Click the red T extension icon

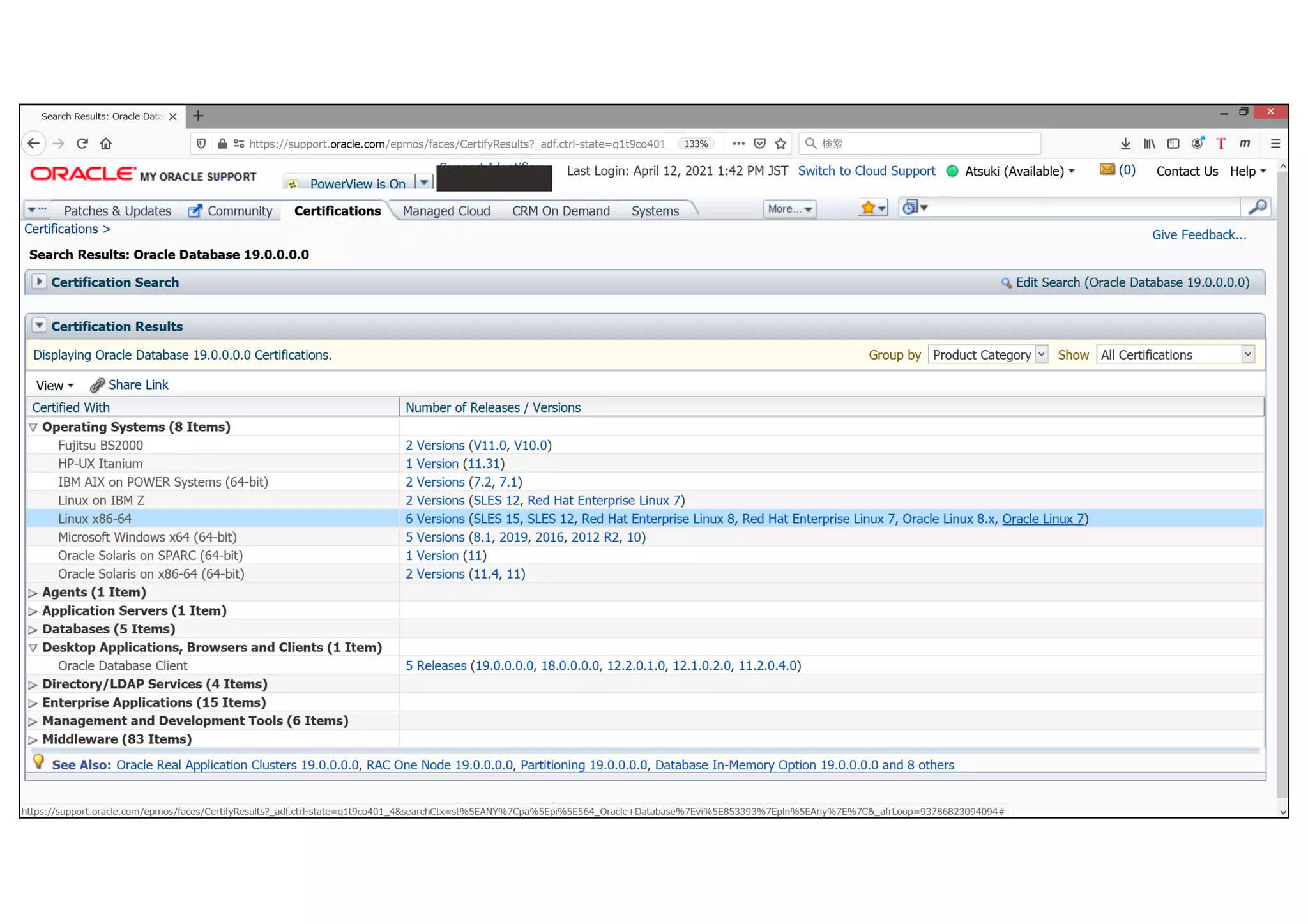click(x=1221, y=144)
